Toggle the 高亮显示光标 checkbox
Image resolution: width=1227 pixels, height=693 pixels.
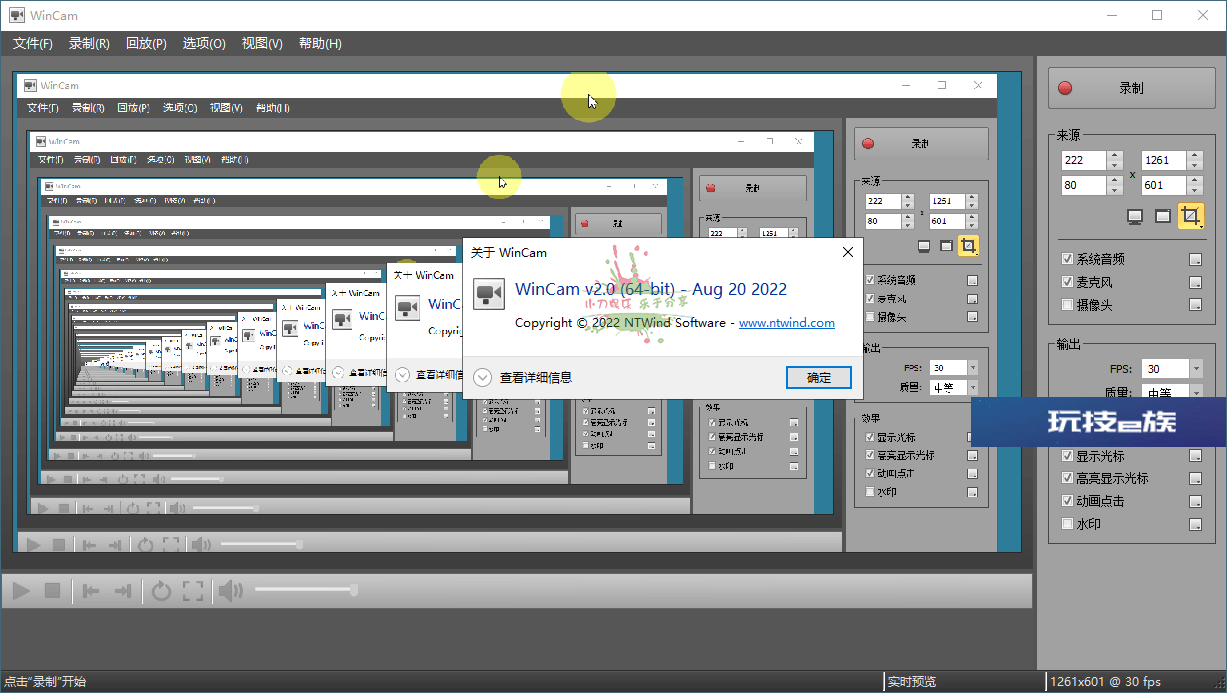[x=1067, y=479]
